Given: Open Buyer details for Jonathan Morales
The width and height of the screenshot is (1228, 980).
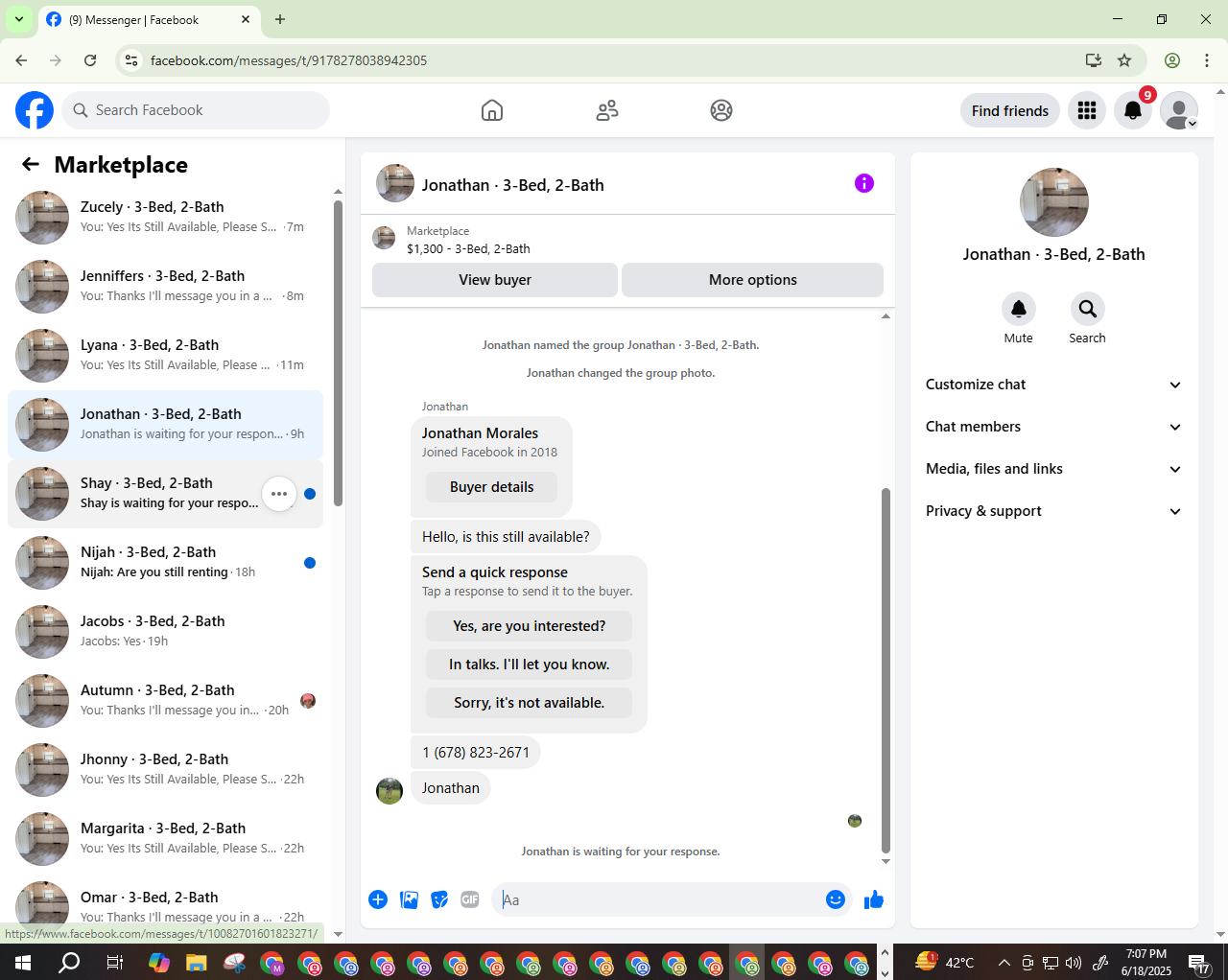Looking at the screenshot, I should coord(492,487).
